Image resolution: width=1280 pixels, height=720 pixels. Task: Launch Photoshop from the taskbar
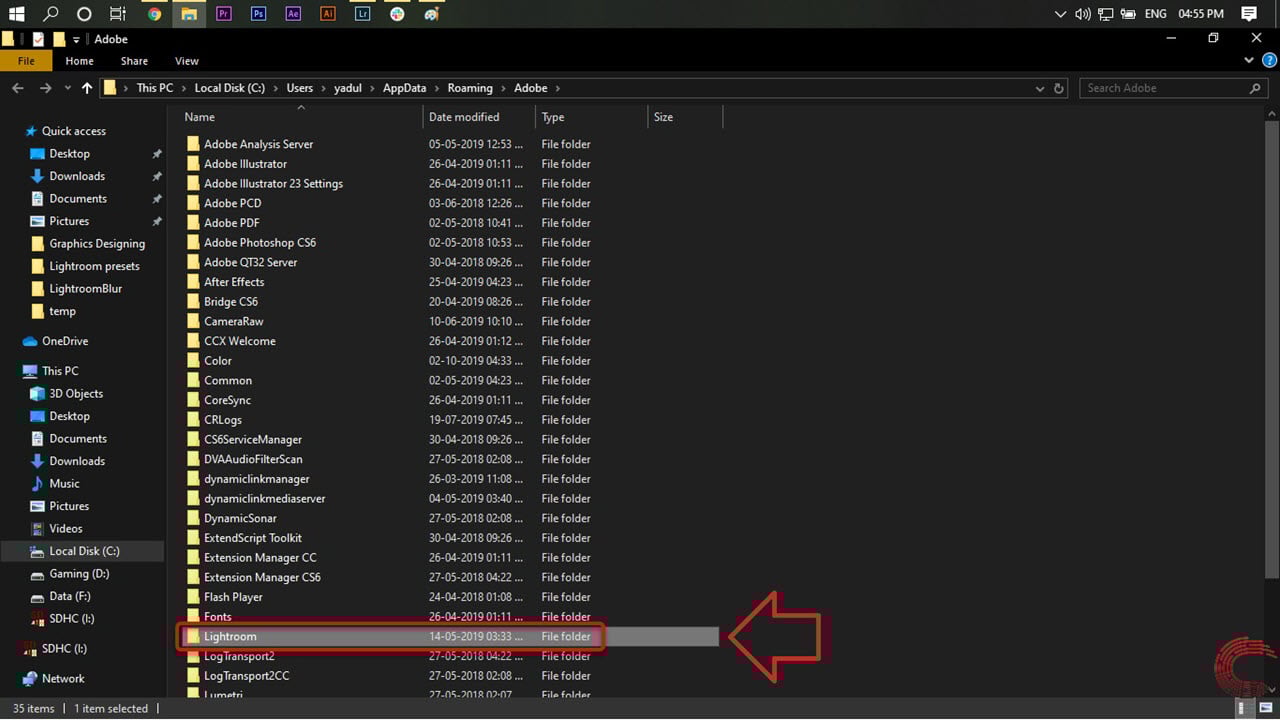(258, 14)
